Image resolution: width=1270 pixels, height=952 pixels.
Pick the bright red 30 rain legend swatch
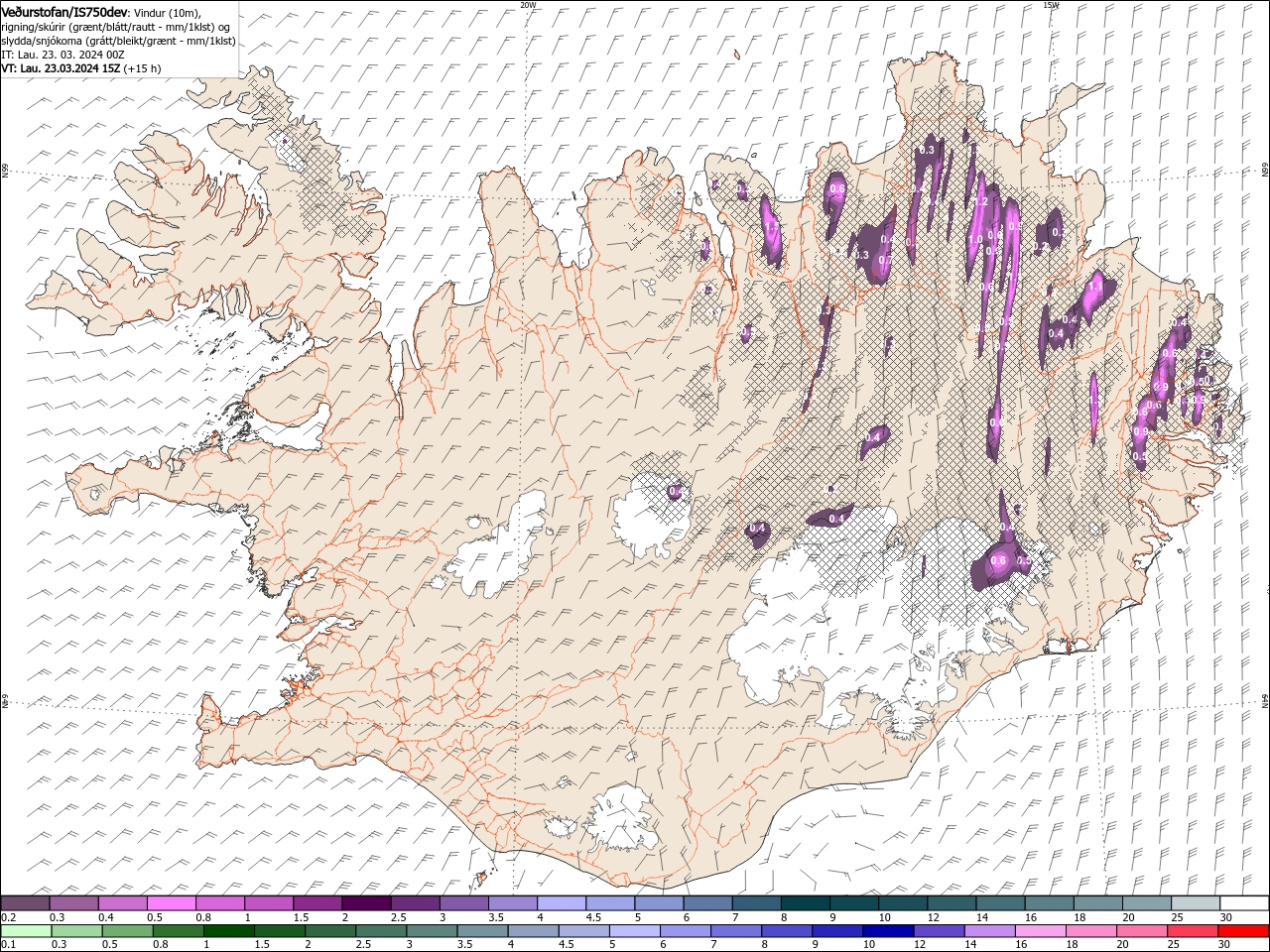click(x=1243, y=931)
